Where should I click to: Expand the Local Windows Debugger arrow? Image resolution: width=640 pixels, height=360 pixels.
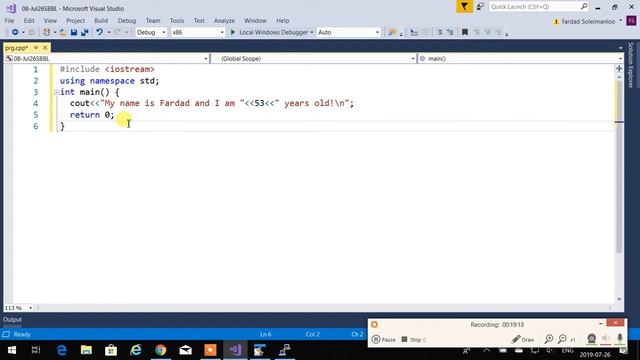point(312,32)
